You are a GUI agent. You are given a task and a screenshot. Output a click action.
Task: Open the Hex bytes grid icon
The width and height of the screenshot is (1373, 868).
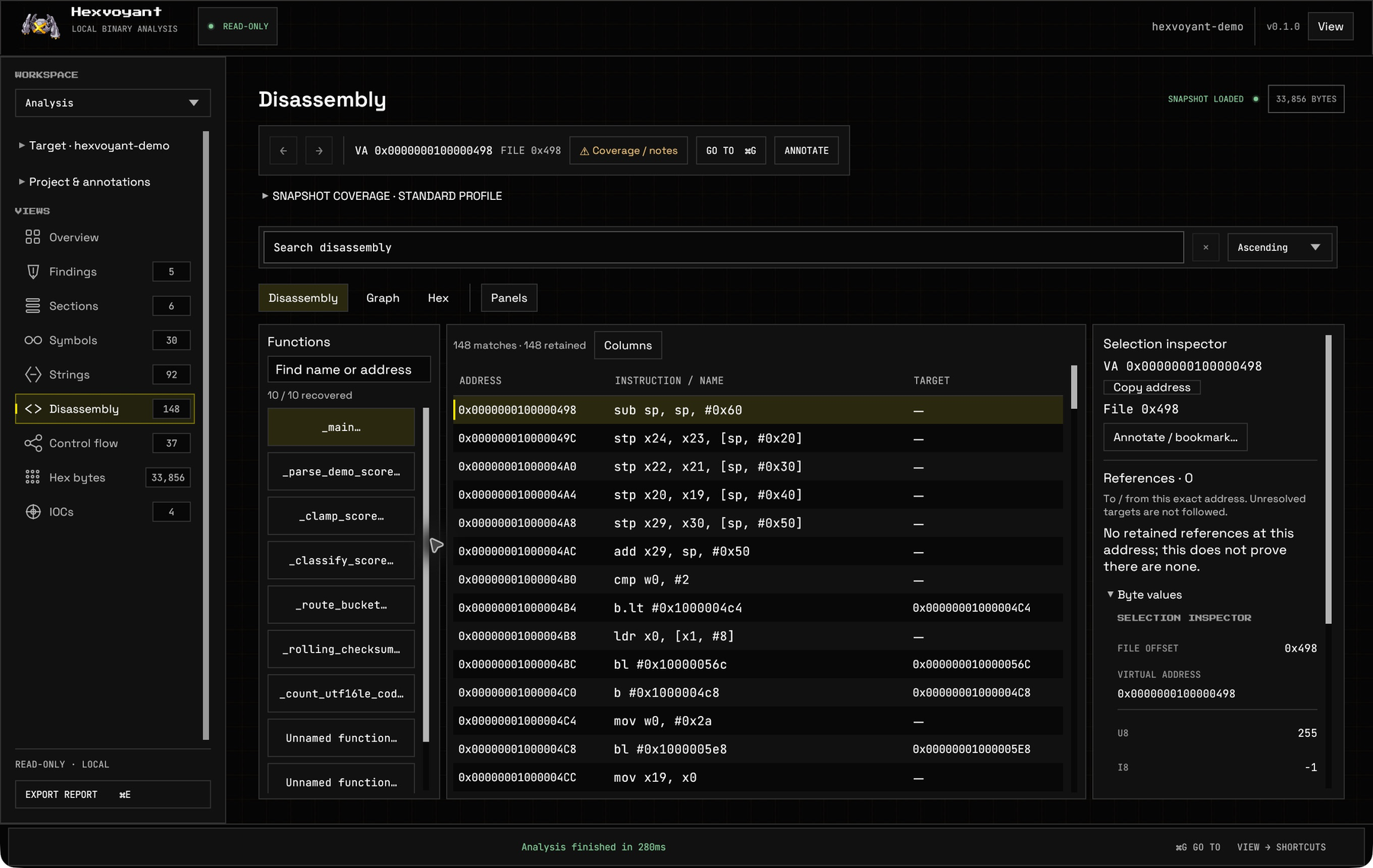pos(33,477)
